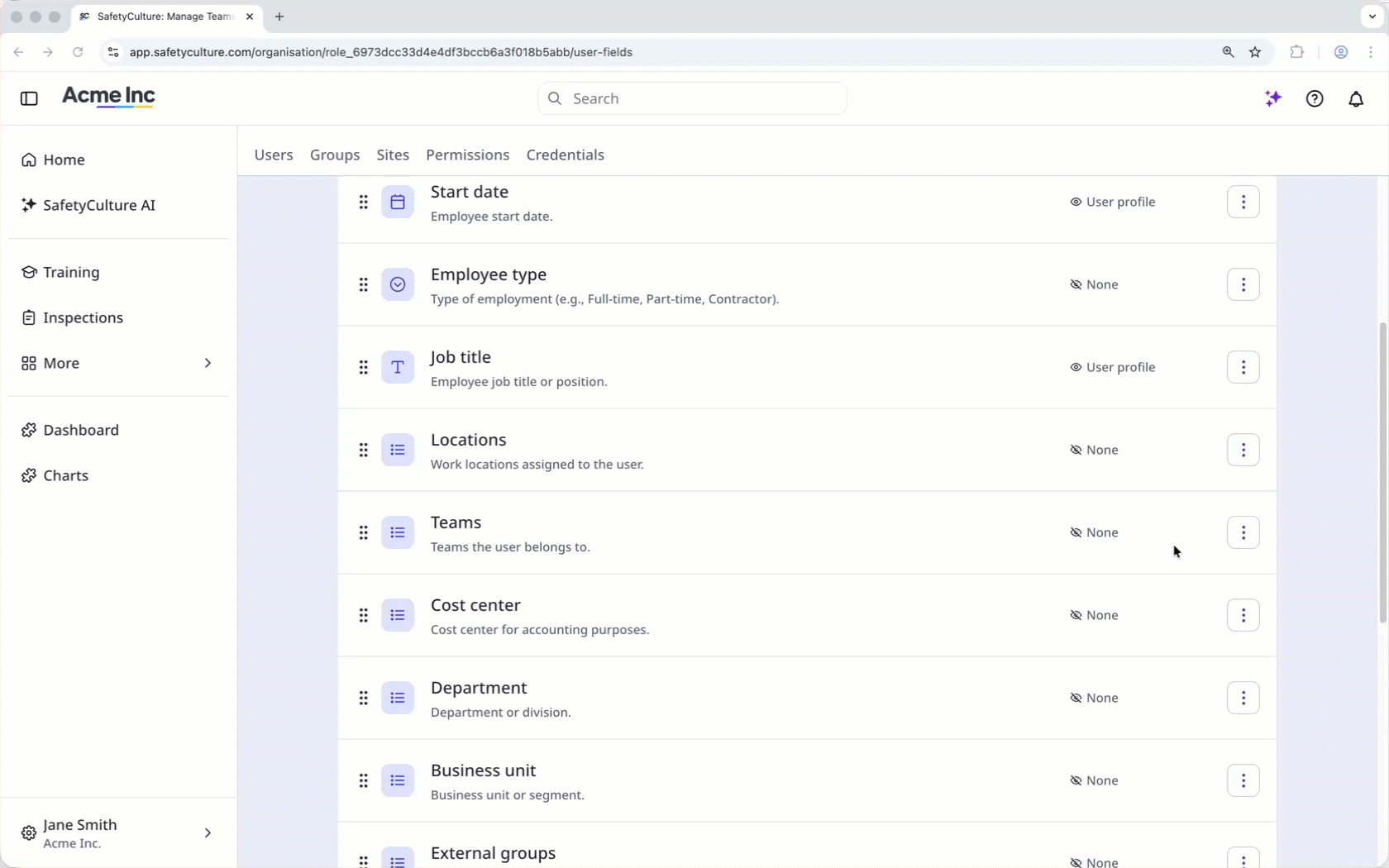
Task: Open the Job title three-dot menu
Action: click(x=1243, y=367)
